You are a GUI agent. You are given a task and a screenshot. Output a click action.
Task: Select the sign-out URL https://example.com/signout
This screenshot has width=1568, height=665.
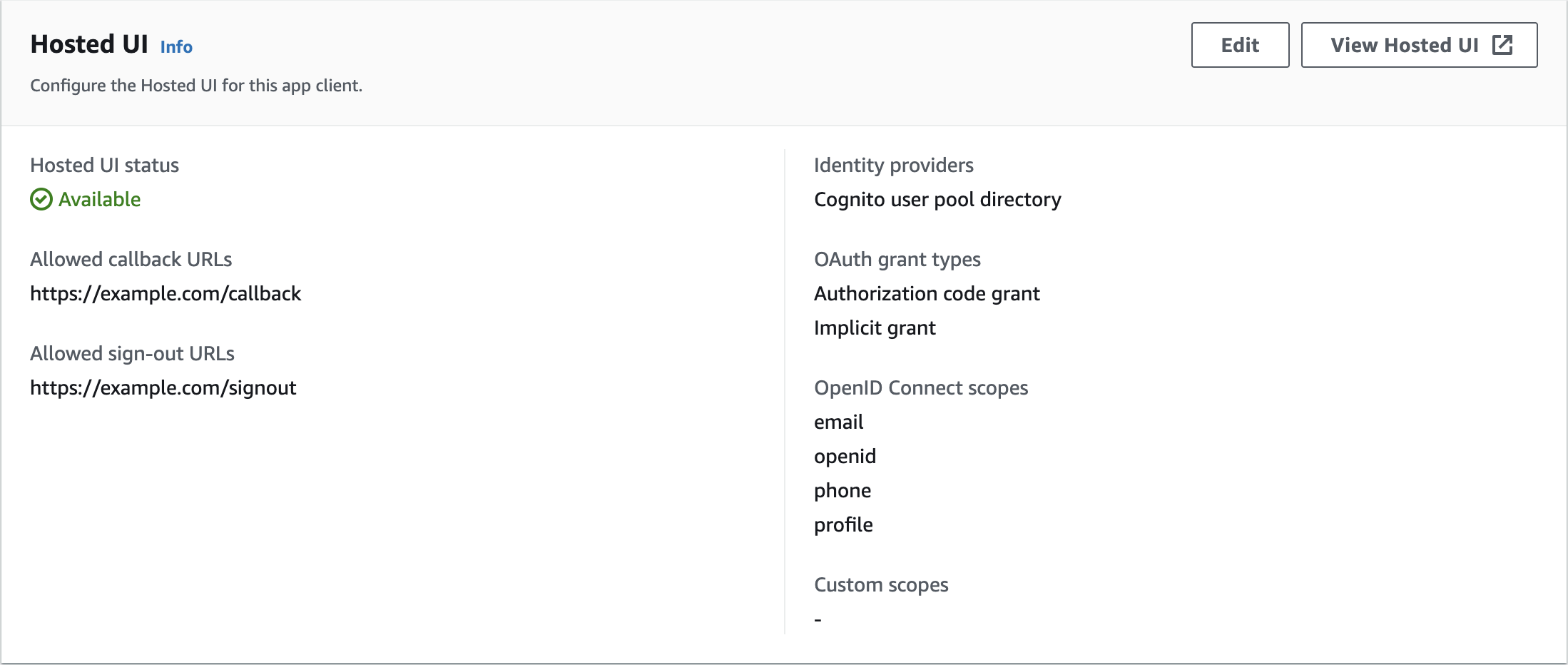(163, 387)
